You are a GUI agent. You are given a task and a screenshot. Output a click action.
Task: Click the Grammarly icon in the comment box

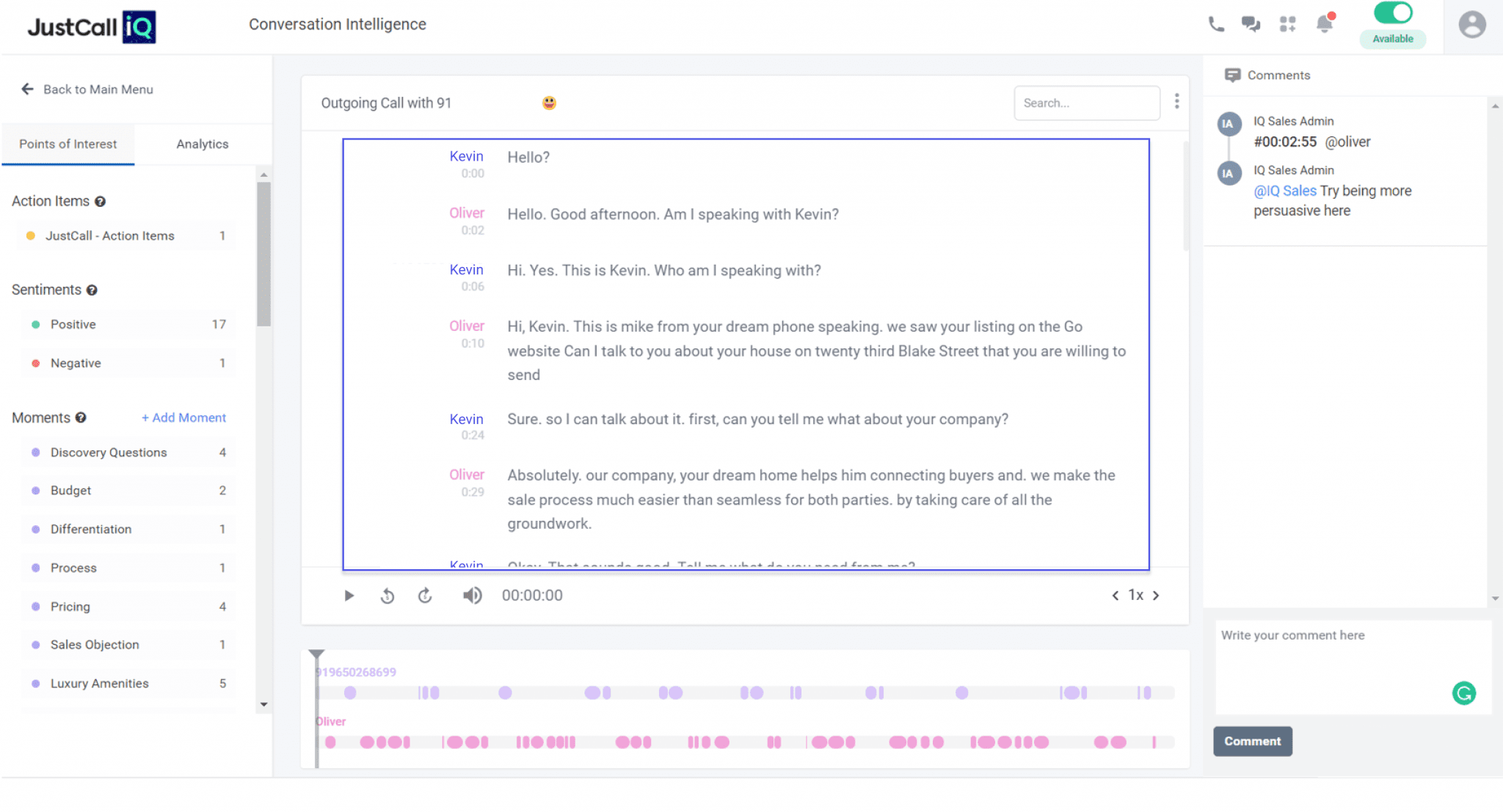tap(1464, 692)
